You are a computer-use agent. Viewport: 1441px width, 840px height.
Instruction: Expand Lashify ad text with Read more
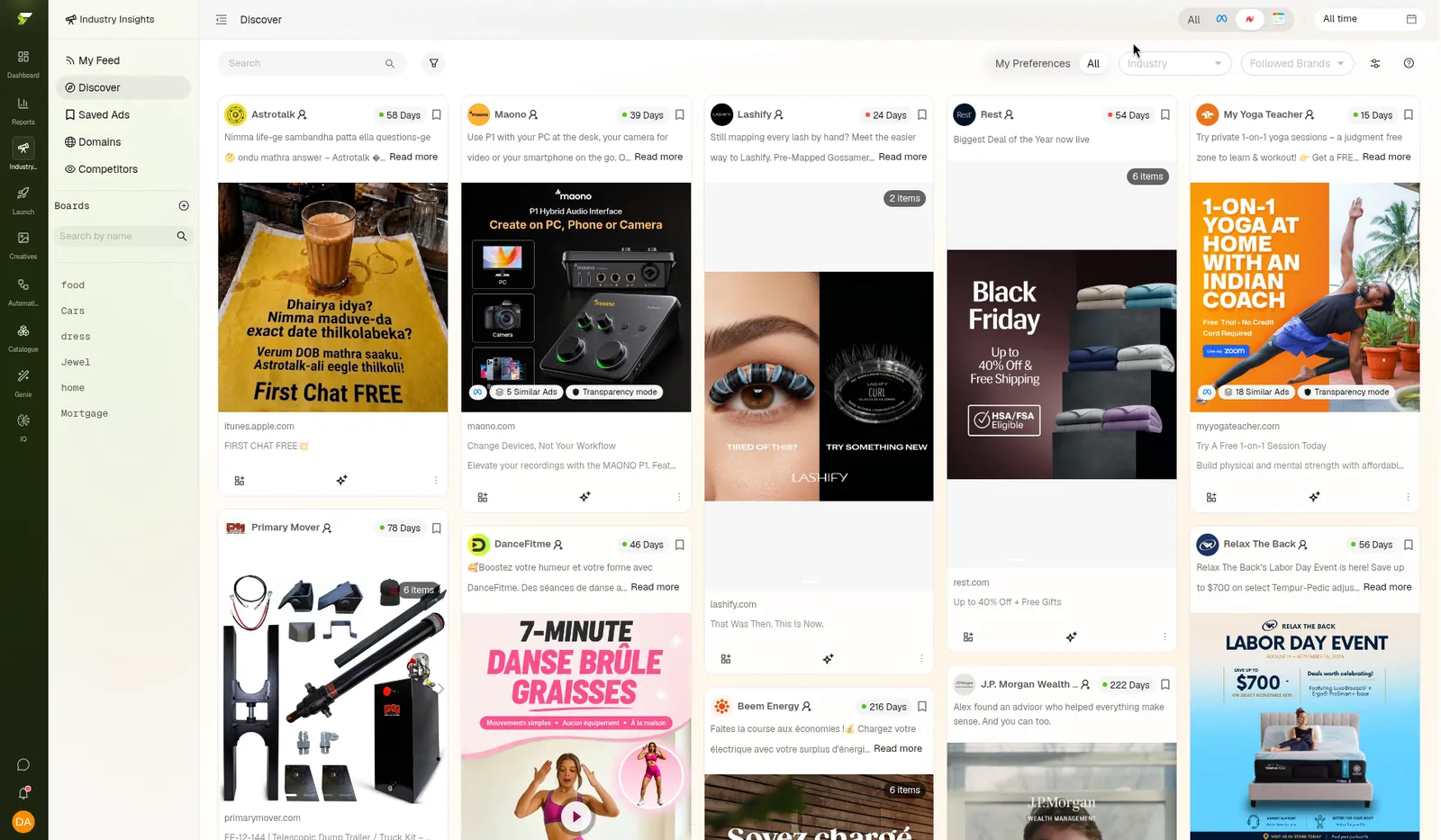(x=902, y=157)
